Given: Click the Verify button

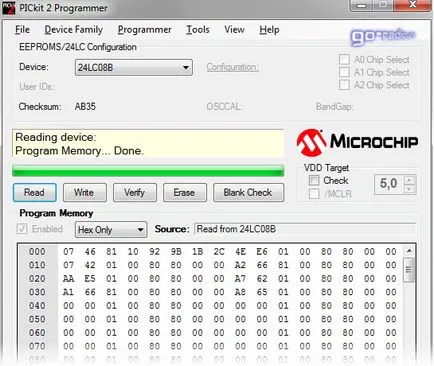Looking at the screenshot, I should point(135,192).
